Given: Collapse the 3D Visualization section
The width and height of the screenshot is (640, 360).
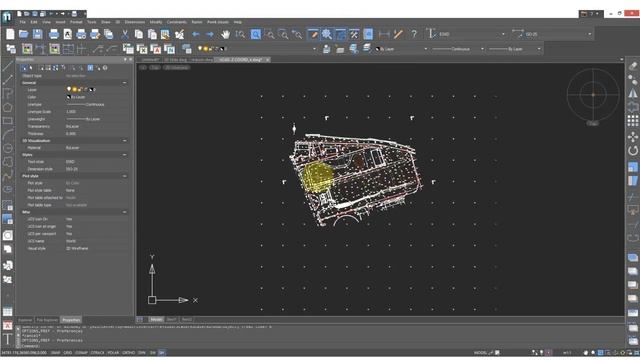Looking at the screenshot, I should [x=124, y=140].
